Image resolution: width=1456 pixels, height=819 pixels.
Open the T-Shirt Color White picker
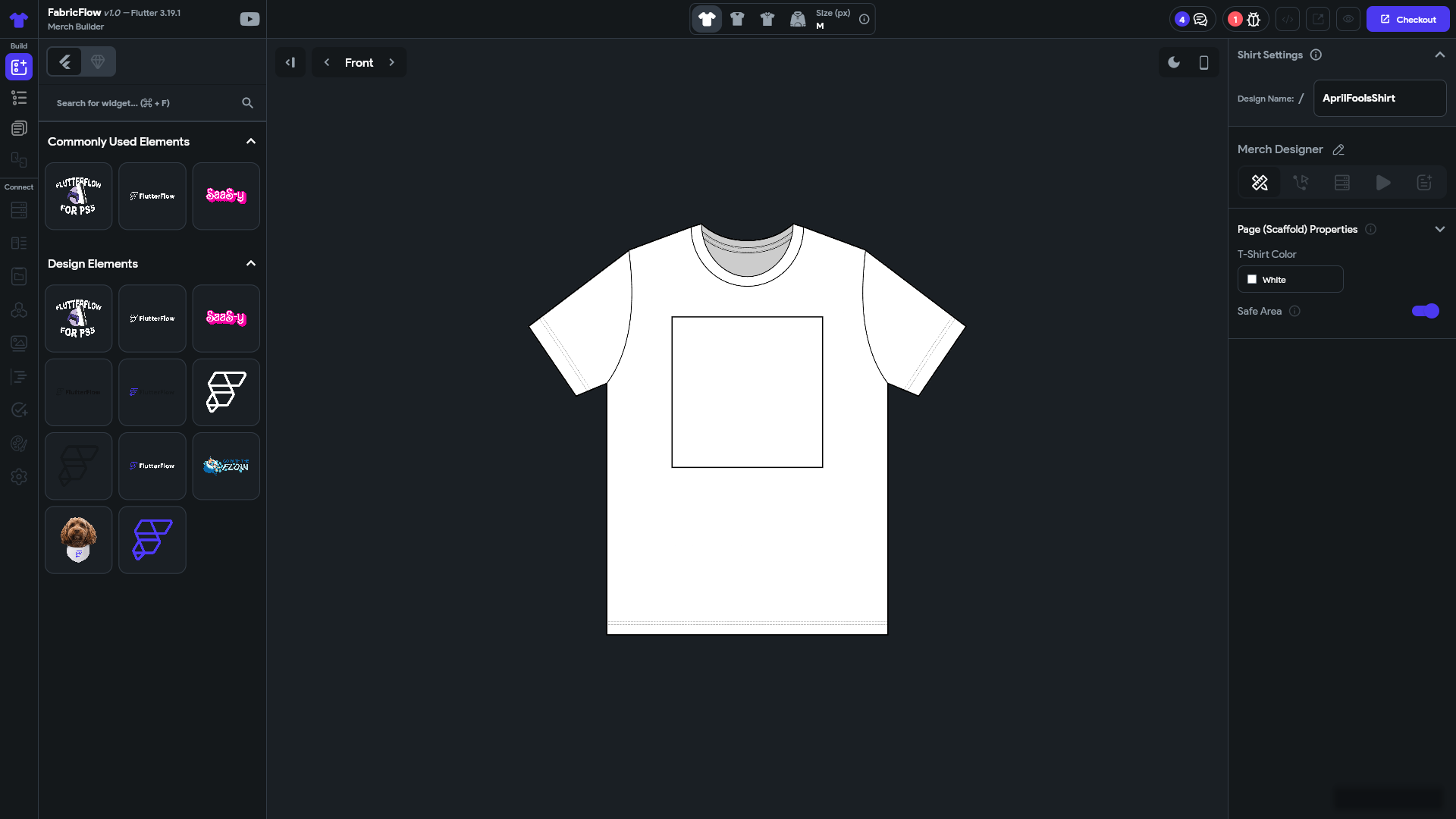point(1290,279)
